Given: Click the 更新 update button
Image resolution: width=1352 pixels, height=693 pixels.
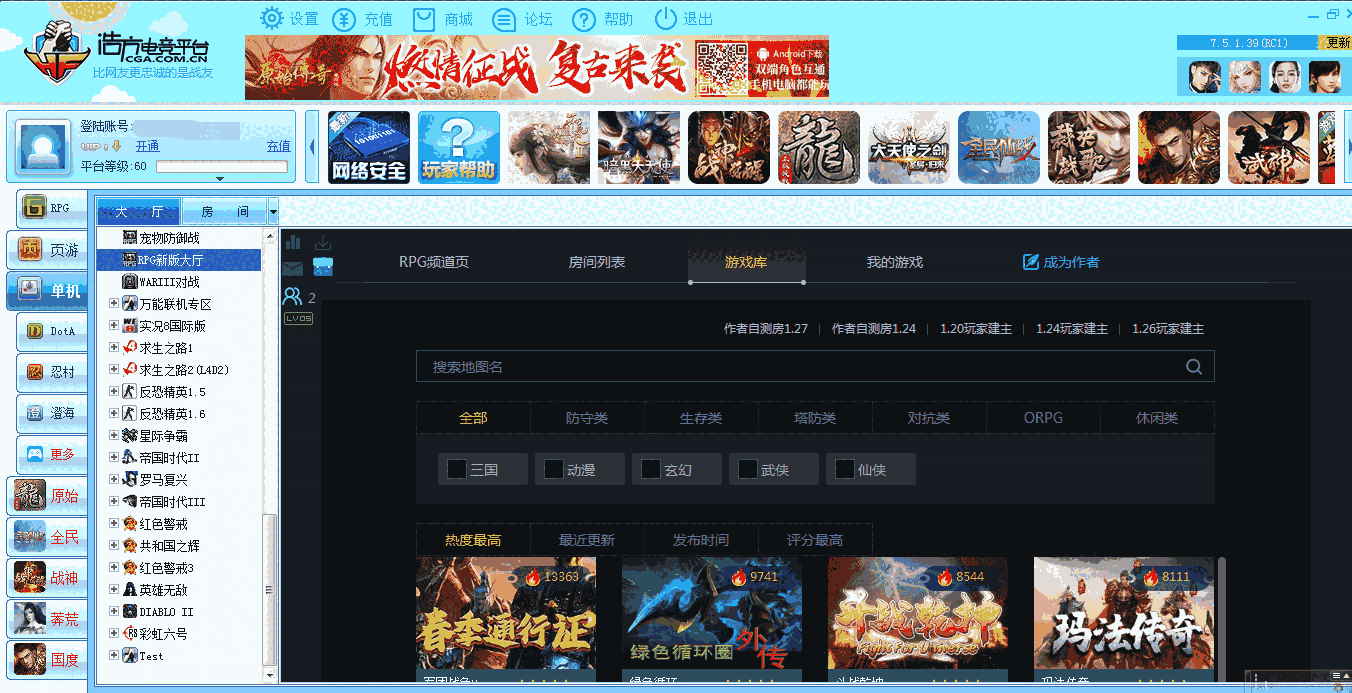Looking at the screenshot, I should point(1338,43).
